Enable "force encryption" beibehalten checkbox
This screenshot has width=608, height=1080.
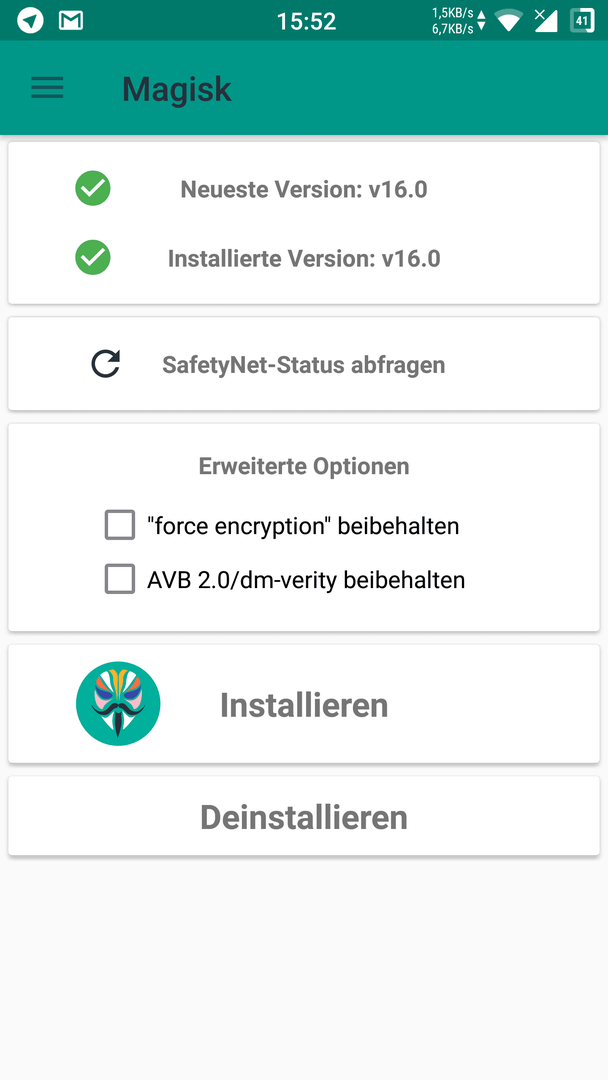click(x=120, y=526)
